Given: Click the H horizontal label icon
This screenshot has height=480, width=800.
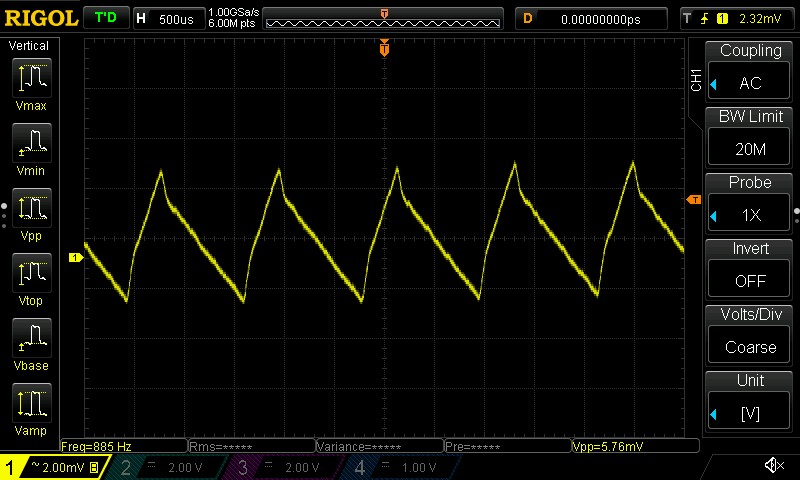Looking at the screenshot, I should coord(141,19).
